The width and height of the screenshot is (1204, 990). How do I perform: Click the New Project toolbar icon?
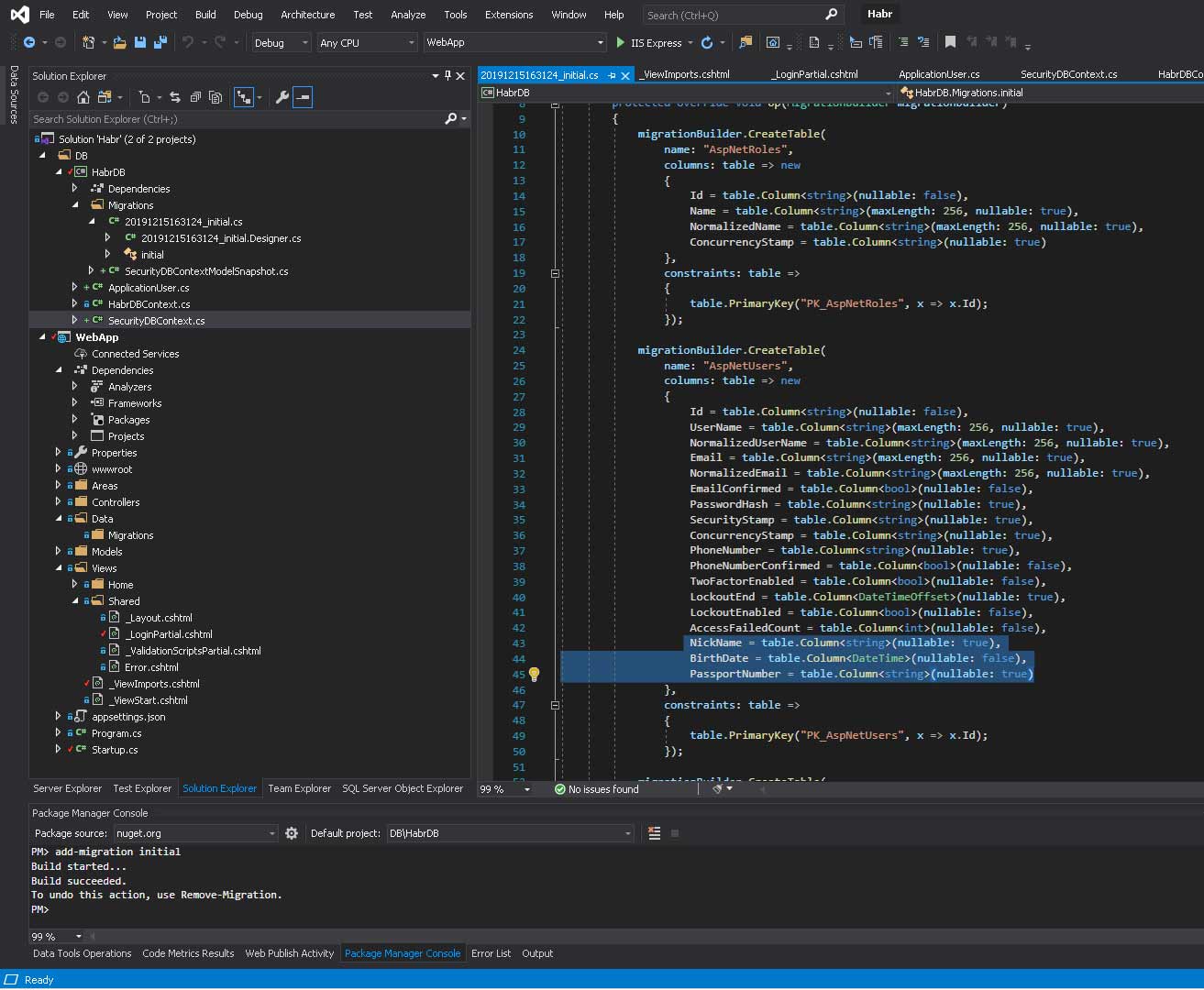(x=89, y=42)
